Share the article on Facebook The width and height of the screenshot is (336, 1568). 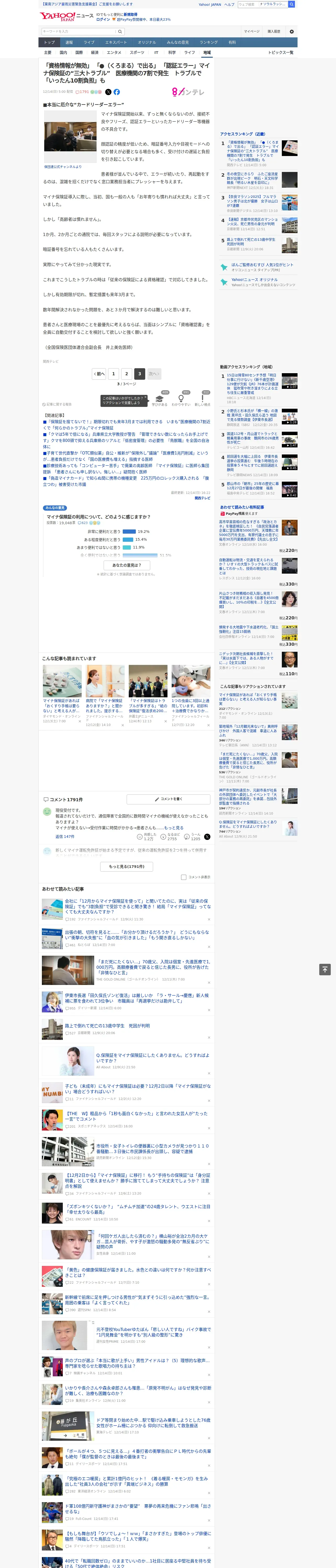(116, 92)
